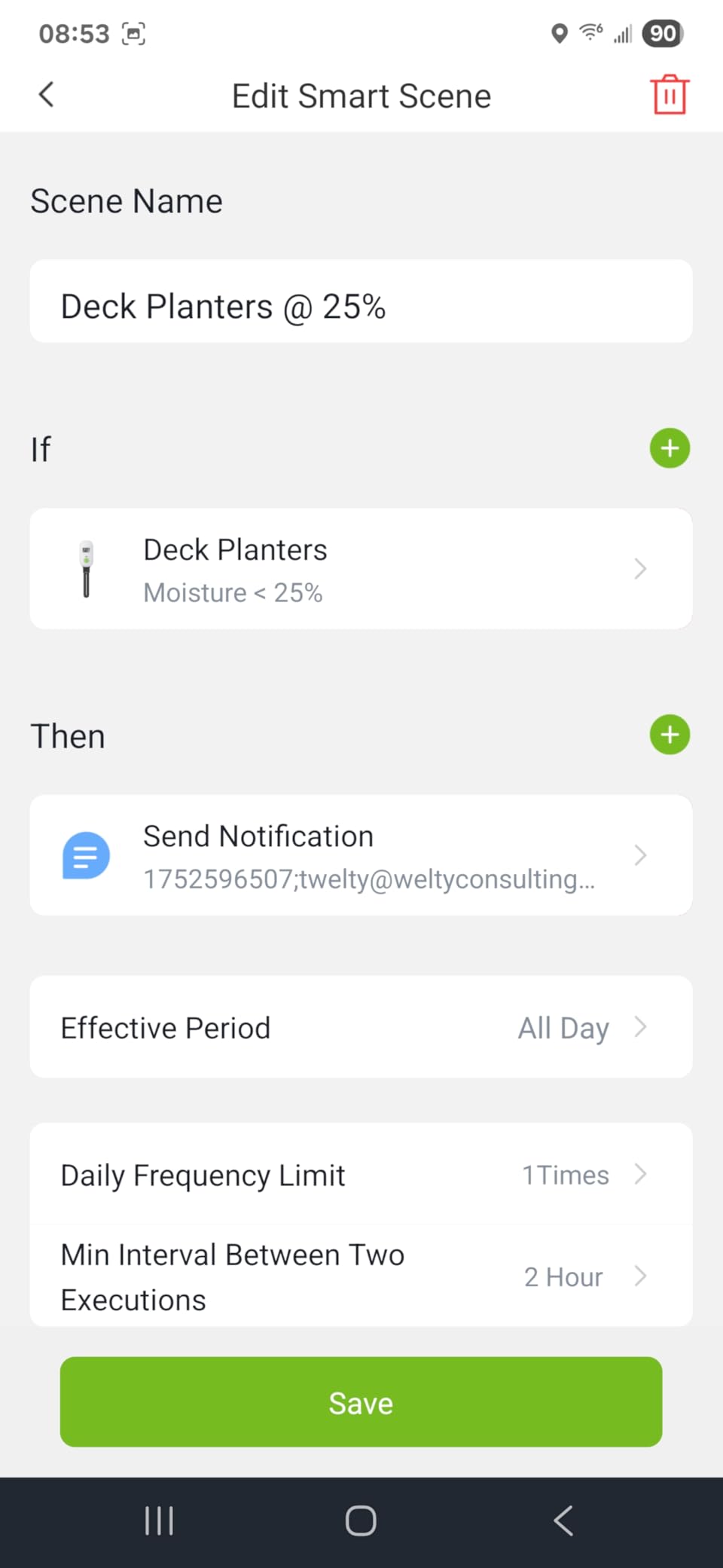Tap the battery indicator showing 90
The height and width of the screenshot is (1568, 723).
(663, 34)
